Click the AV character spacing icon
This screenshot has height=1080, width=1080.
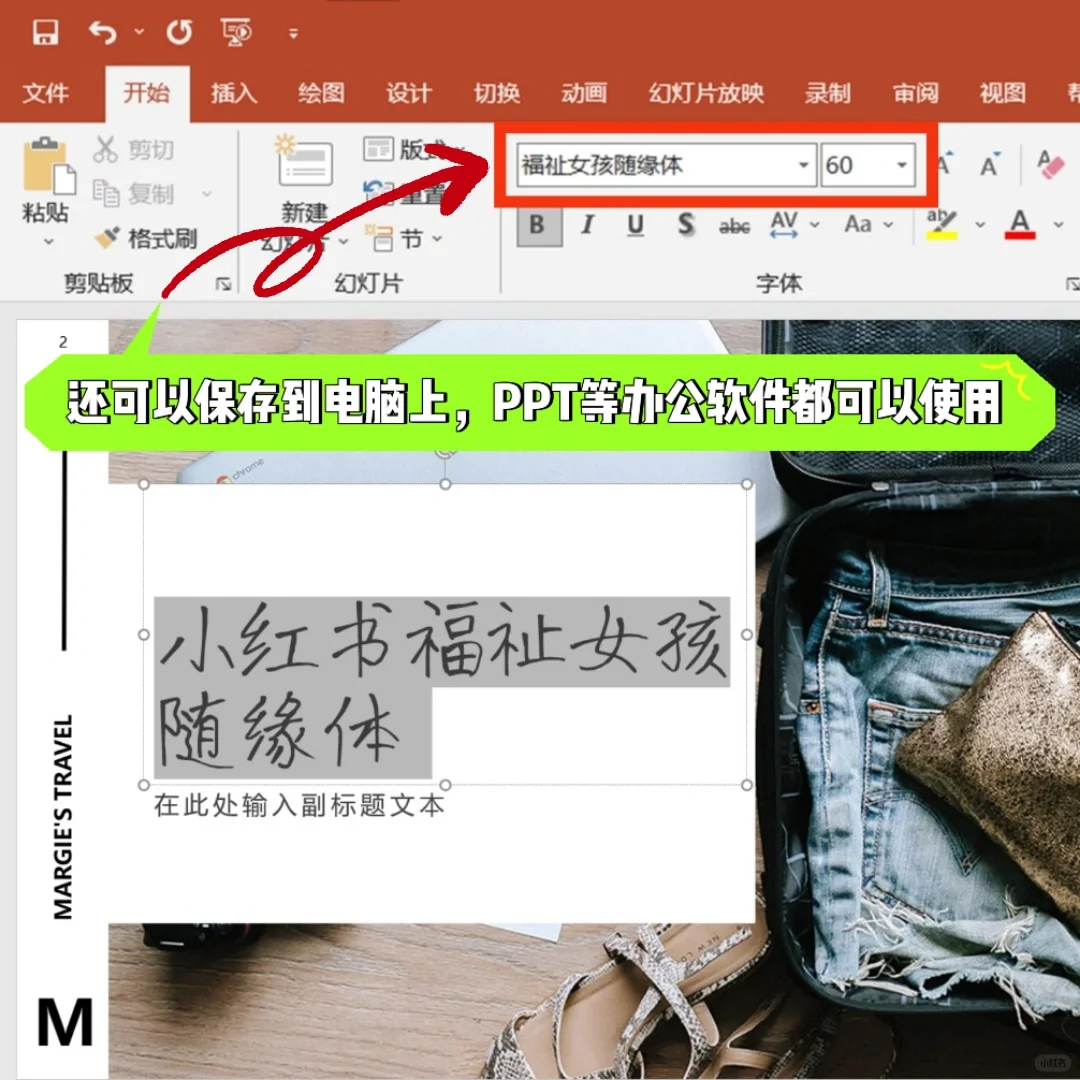[783, 226]
